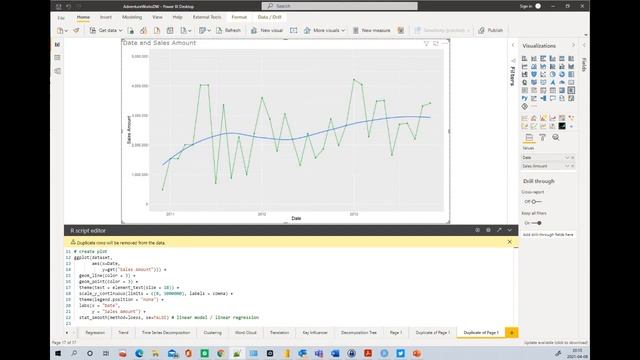Screen dimensions: 640x360
Task: Open the Format ribbon tab
Action: pyautogui.click(x=239, y=17)
